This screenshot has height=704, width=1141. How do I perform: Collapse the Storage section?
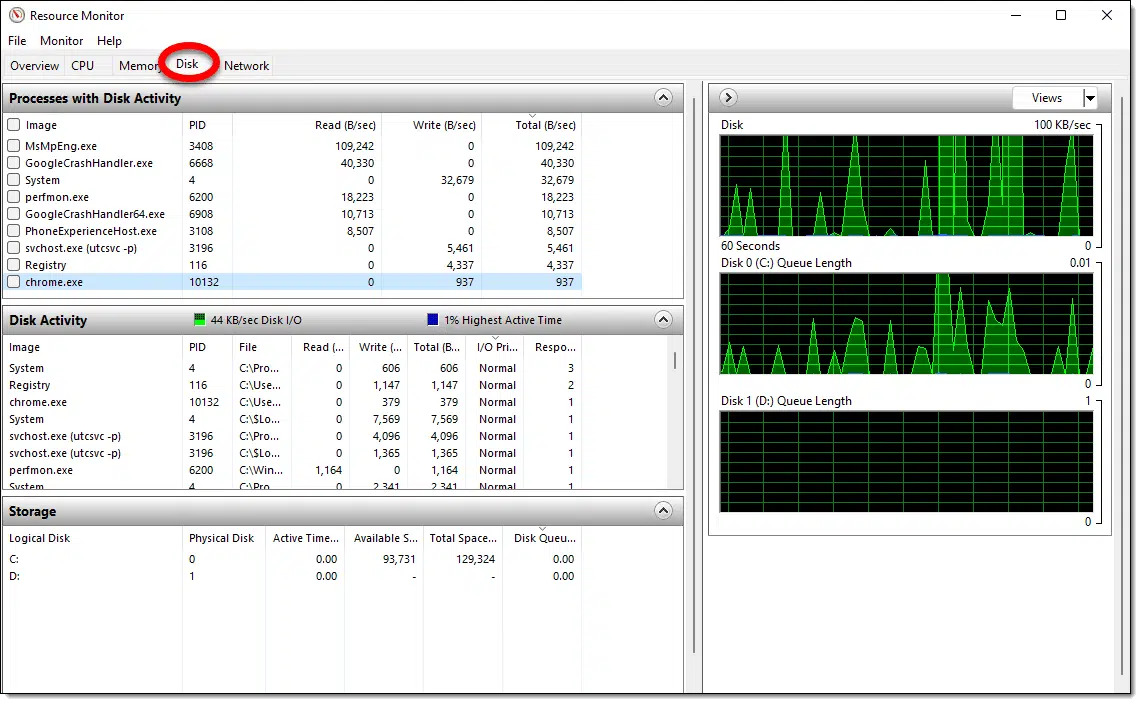pyautogui.click(x=663, y=510)
